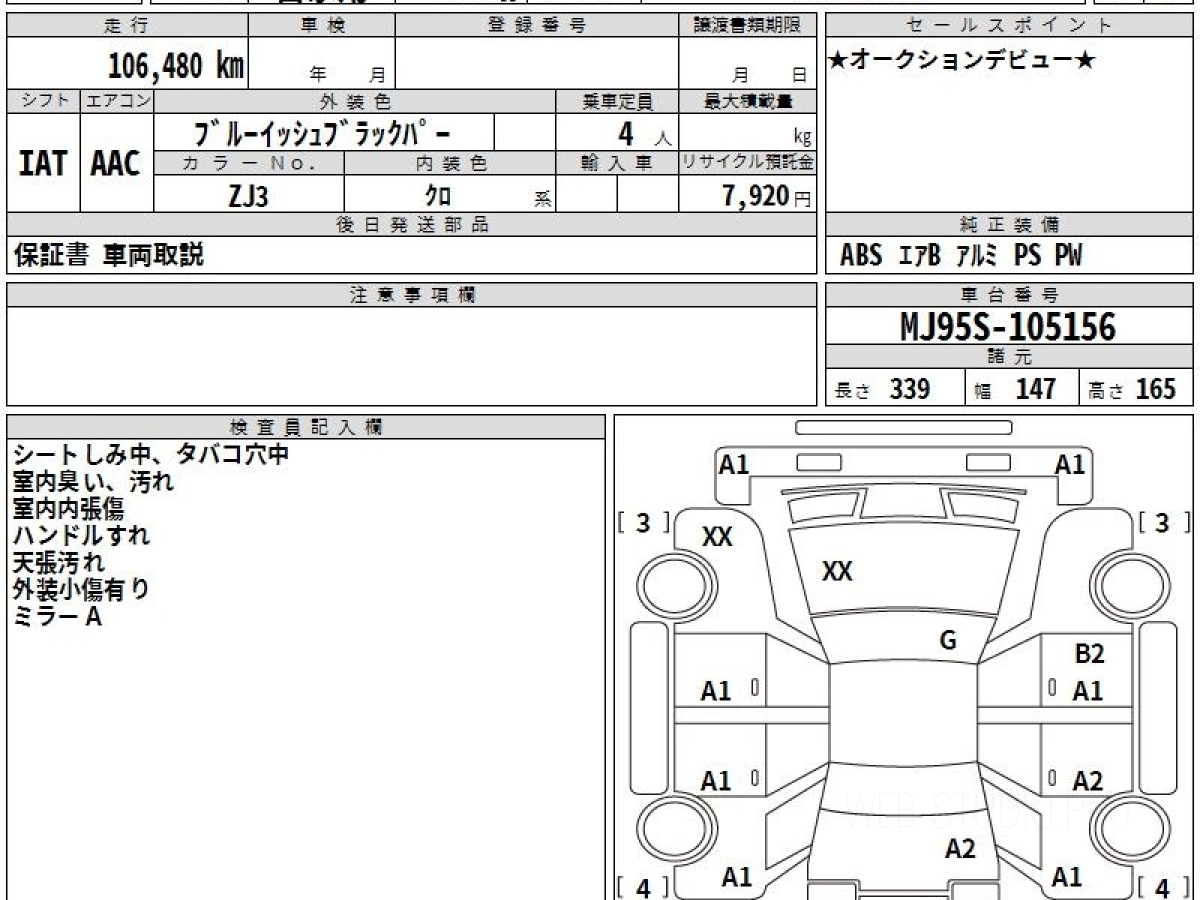This screenshot has width=1200, height=900.
Task: Click the XX mark on the hood
Action: (837, 572)
